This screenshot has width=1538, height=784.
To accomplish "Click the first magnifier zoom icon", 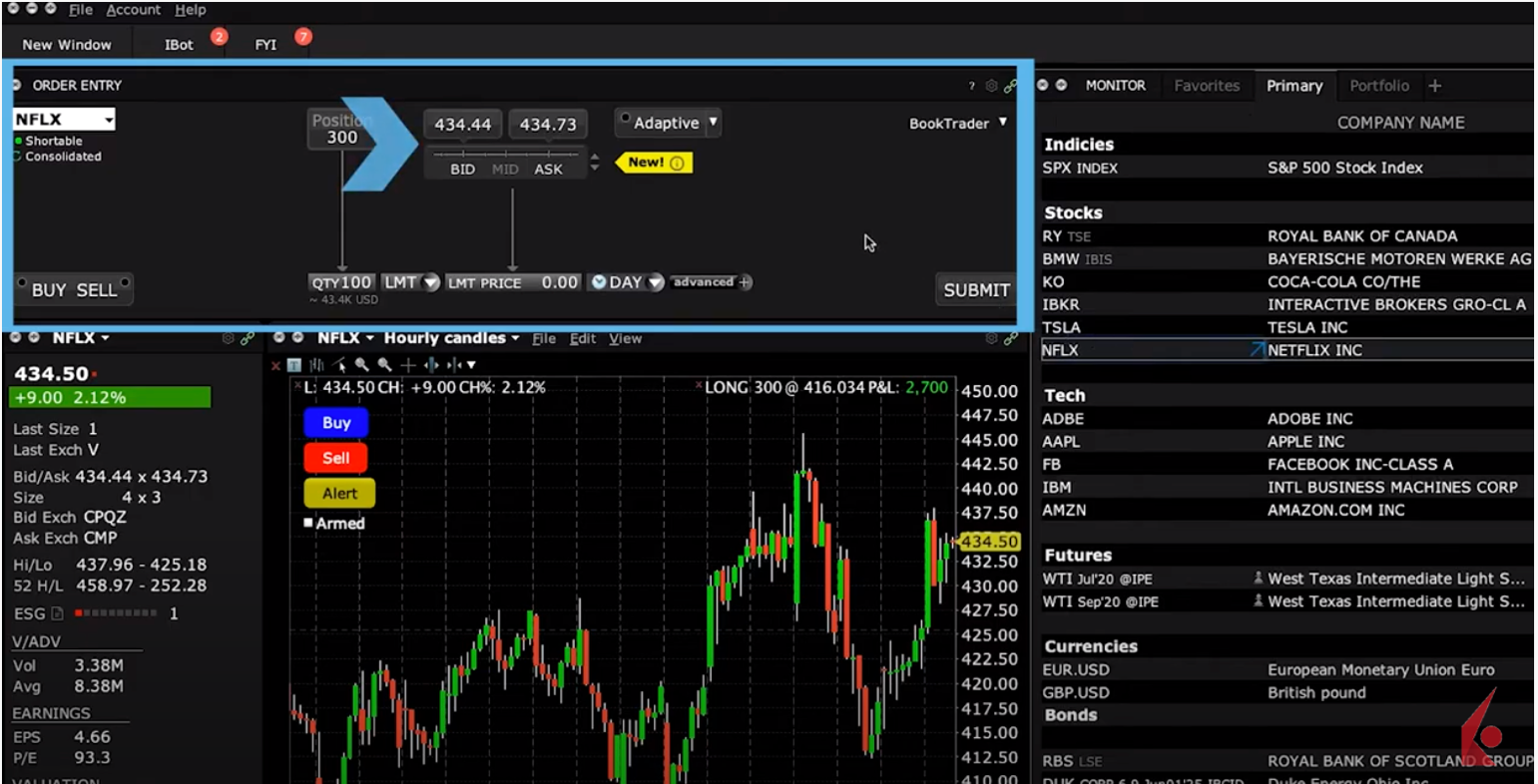I will click(362, 365).
